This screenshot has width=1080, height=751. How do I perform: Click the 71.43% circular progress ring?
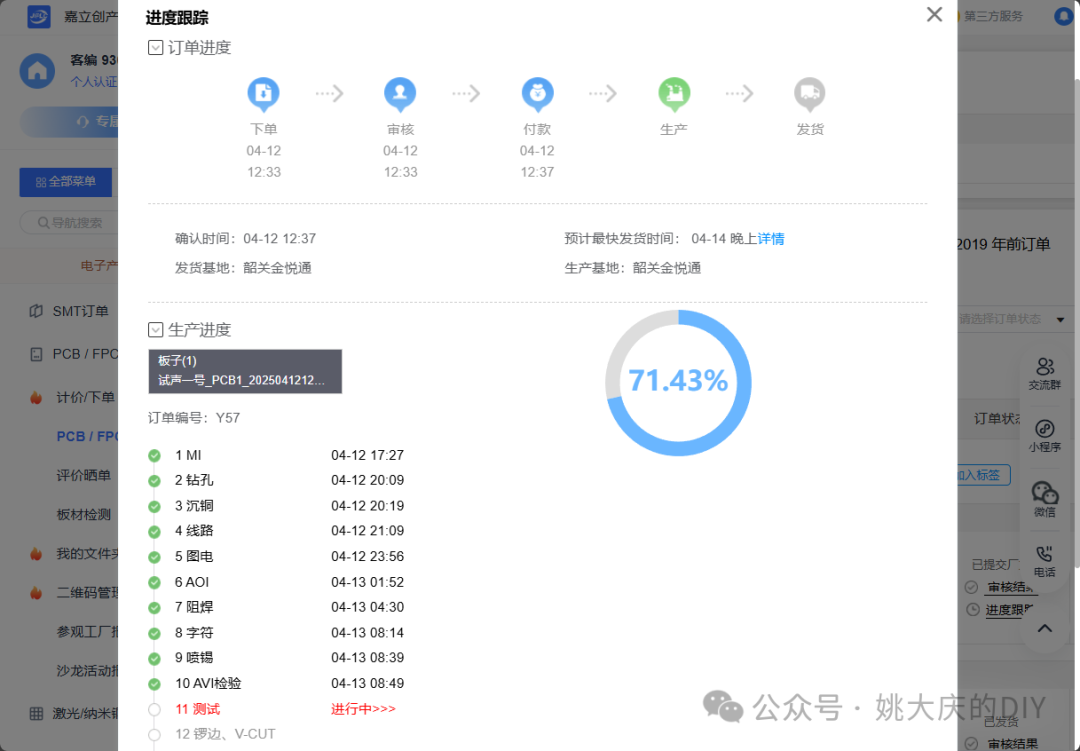pyautogui.click(x=678, y=382)
